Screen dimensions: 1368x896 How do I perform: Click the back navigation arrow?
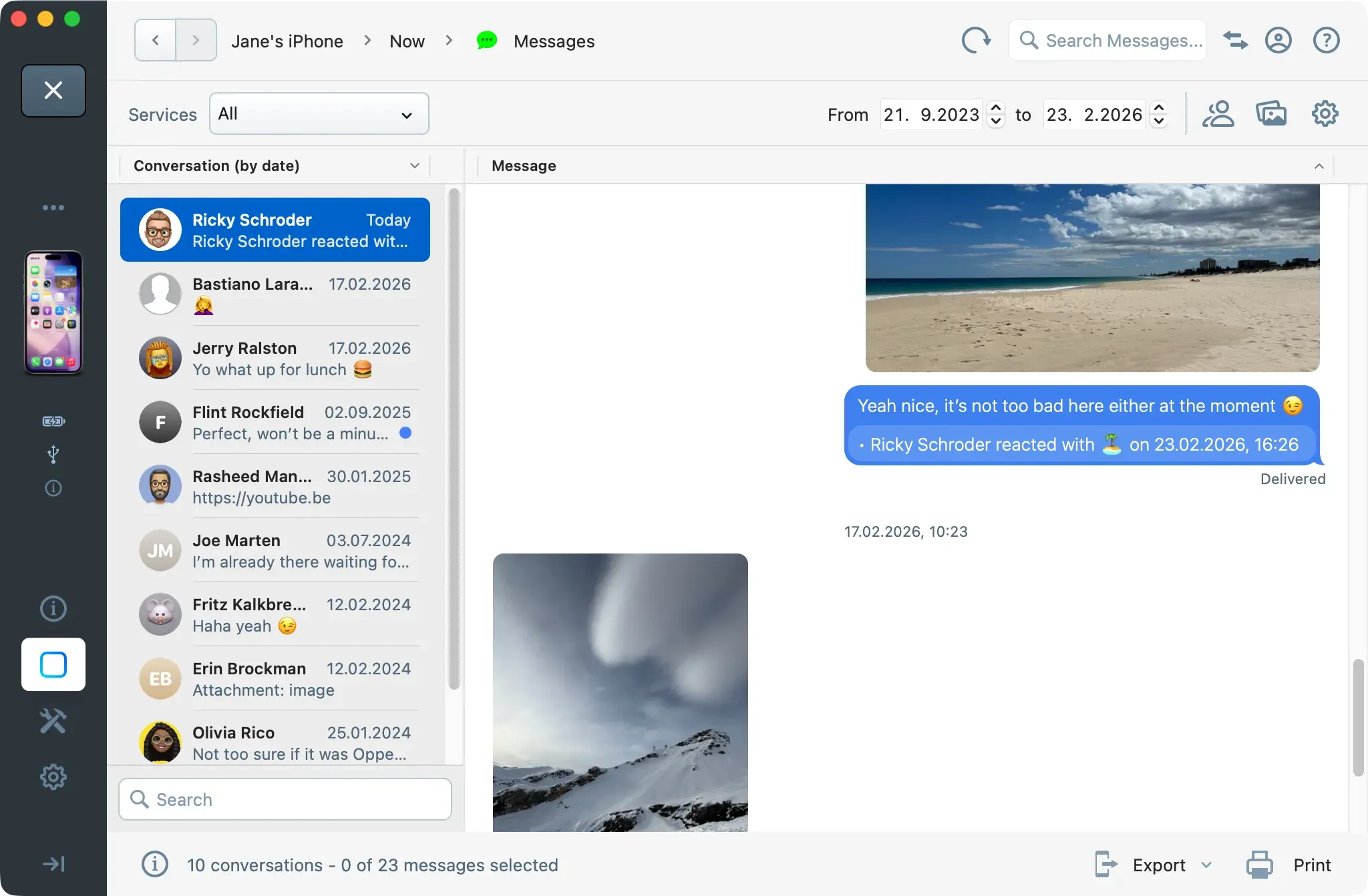coord(155,40)
